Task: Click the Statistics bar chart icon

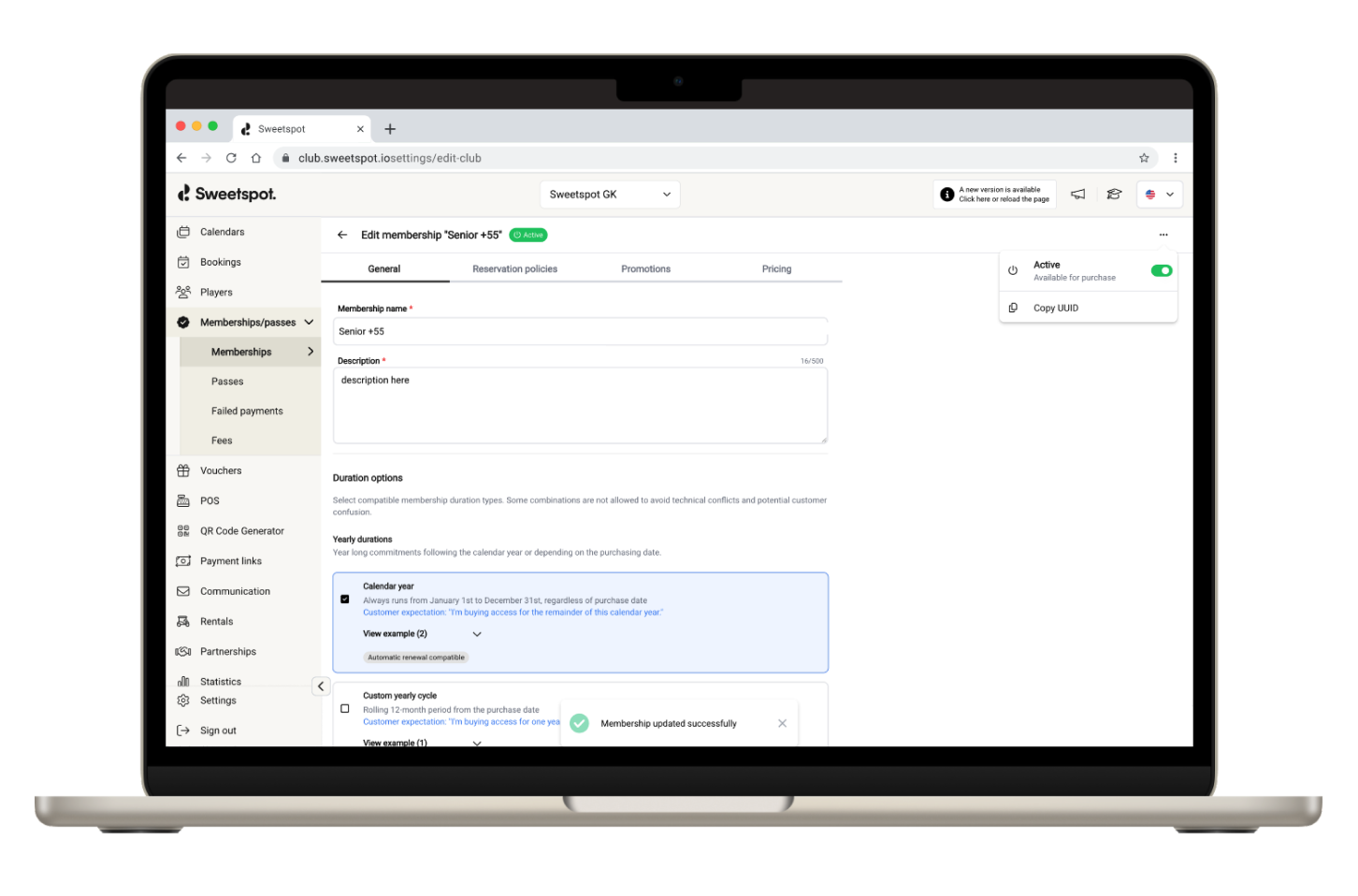Action: click(183, 682)
